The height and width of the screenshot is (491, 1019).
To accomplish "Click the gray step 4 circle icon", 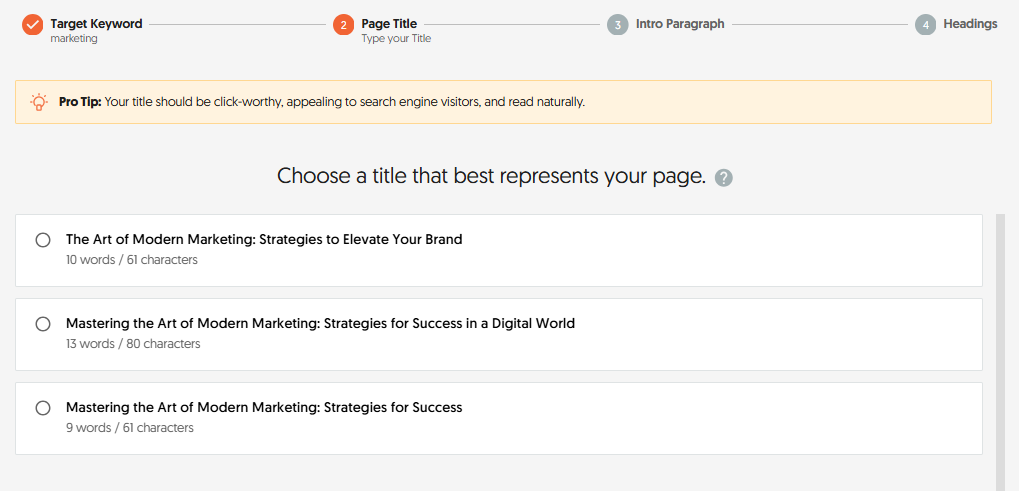I will 925,24.
